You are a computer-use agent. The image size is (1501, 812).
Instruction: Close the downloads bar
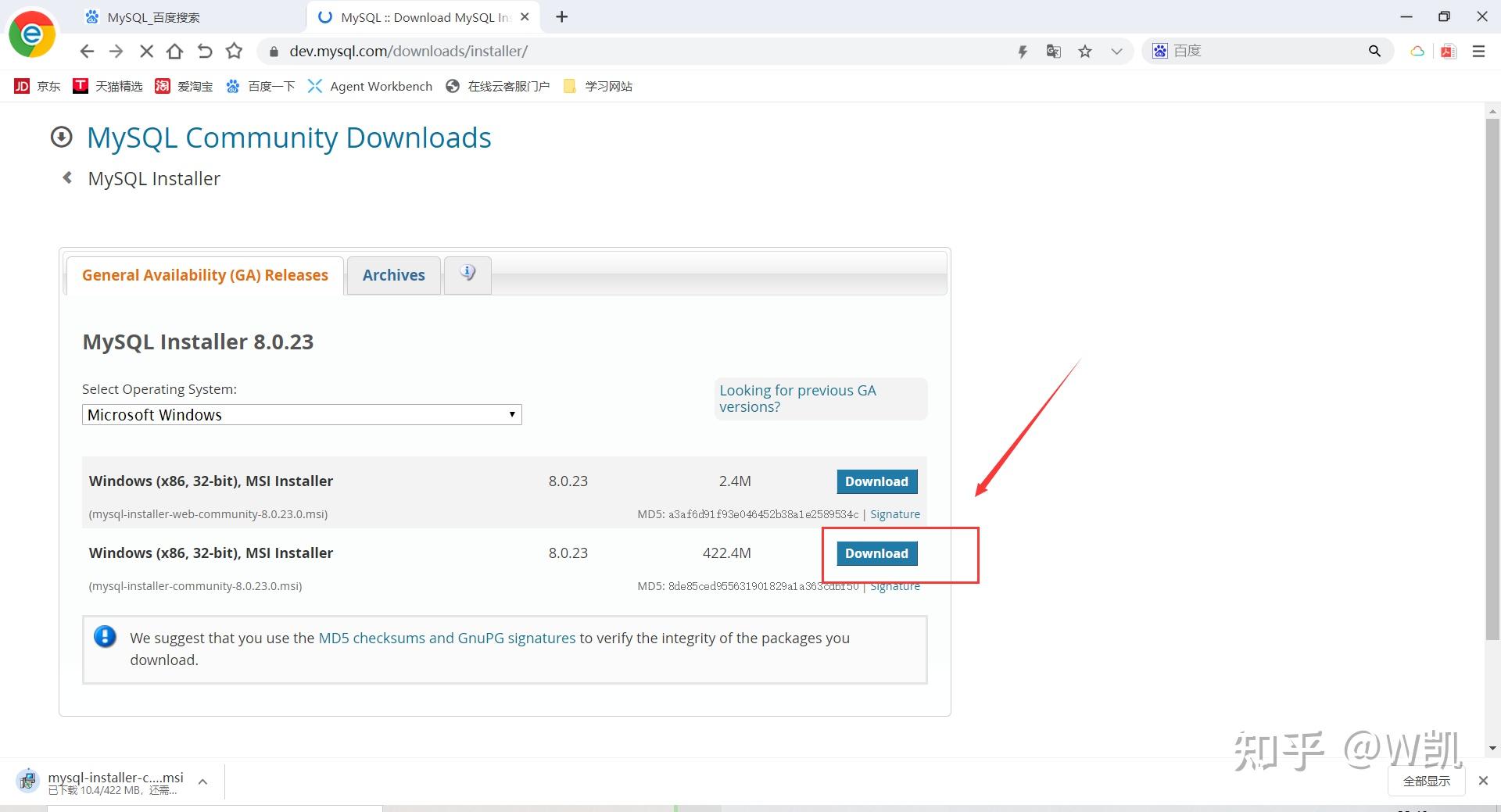tap(1483, 781)
